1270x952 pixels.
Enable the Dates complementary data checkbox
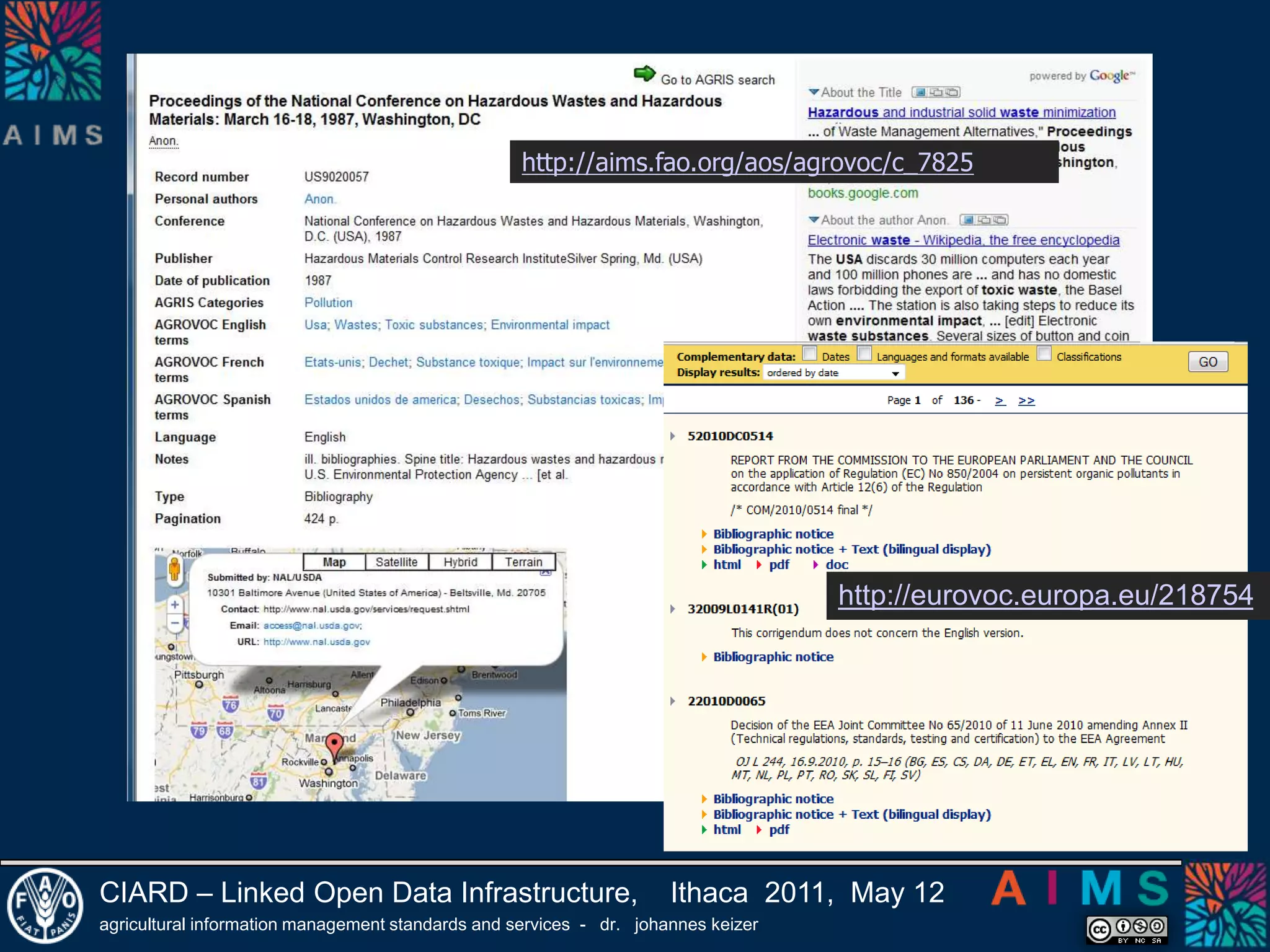point(809,353)
